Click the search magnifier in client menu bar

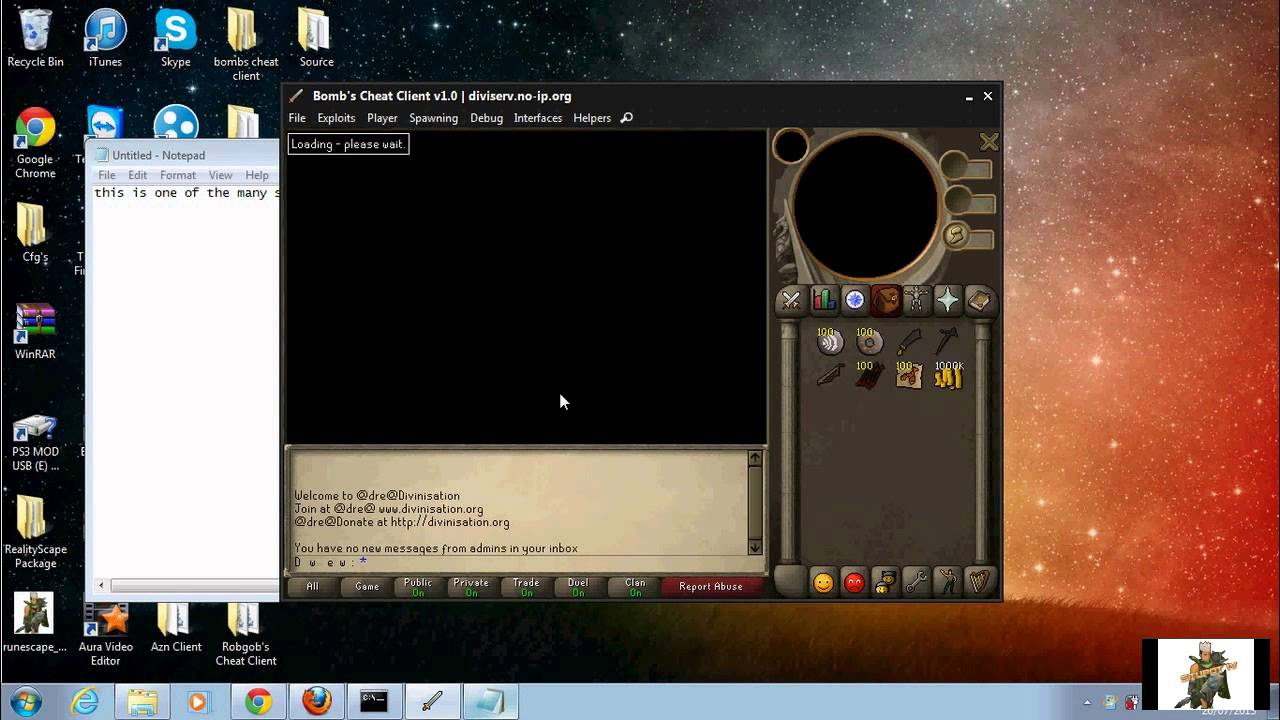coord(627,118)
